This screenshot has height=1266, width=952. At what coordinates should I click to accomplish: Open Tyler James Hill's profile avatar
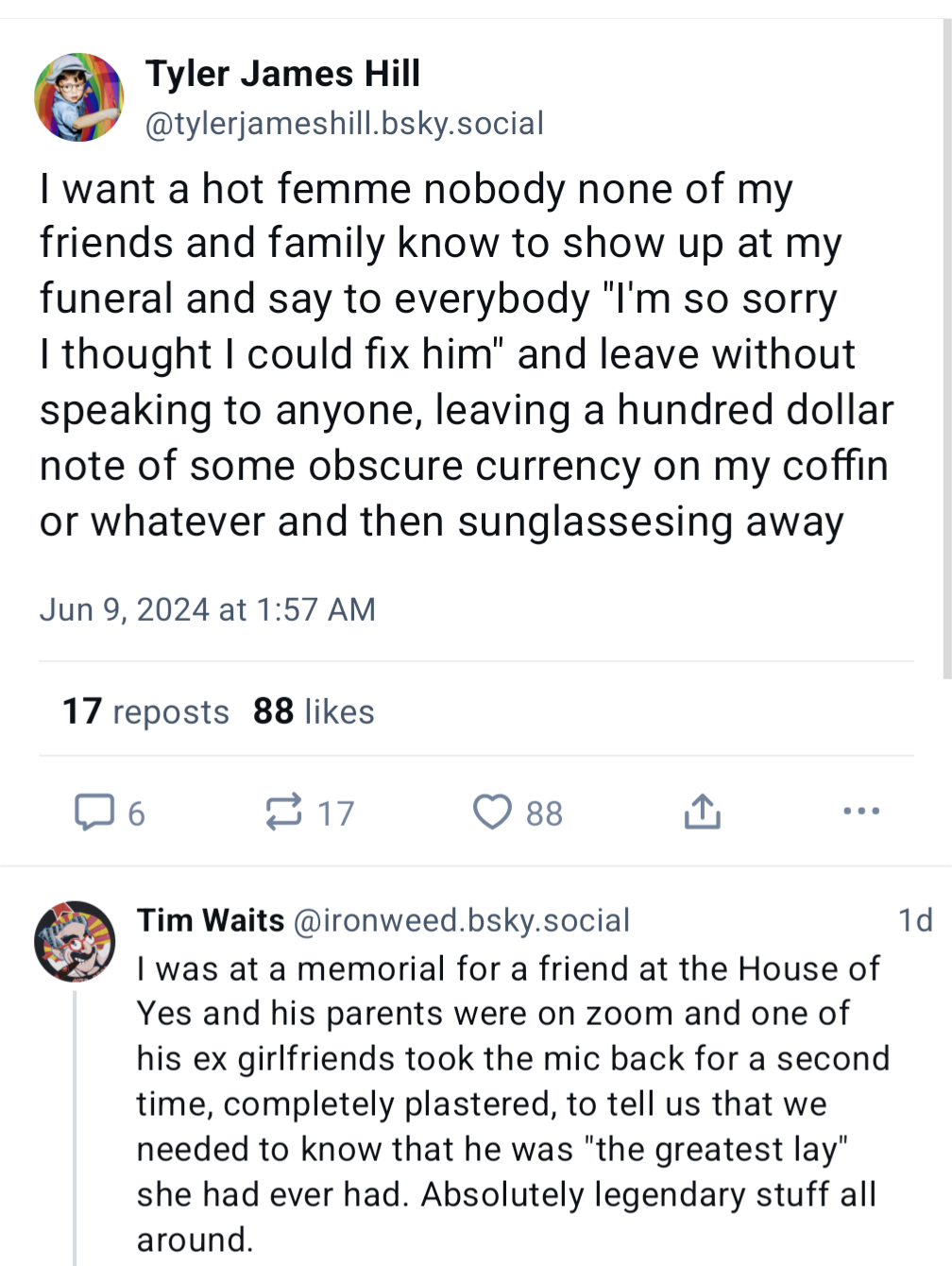tap(79, 97)
